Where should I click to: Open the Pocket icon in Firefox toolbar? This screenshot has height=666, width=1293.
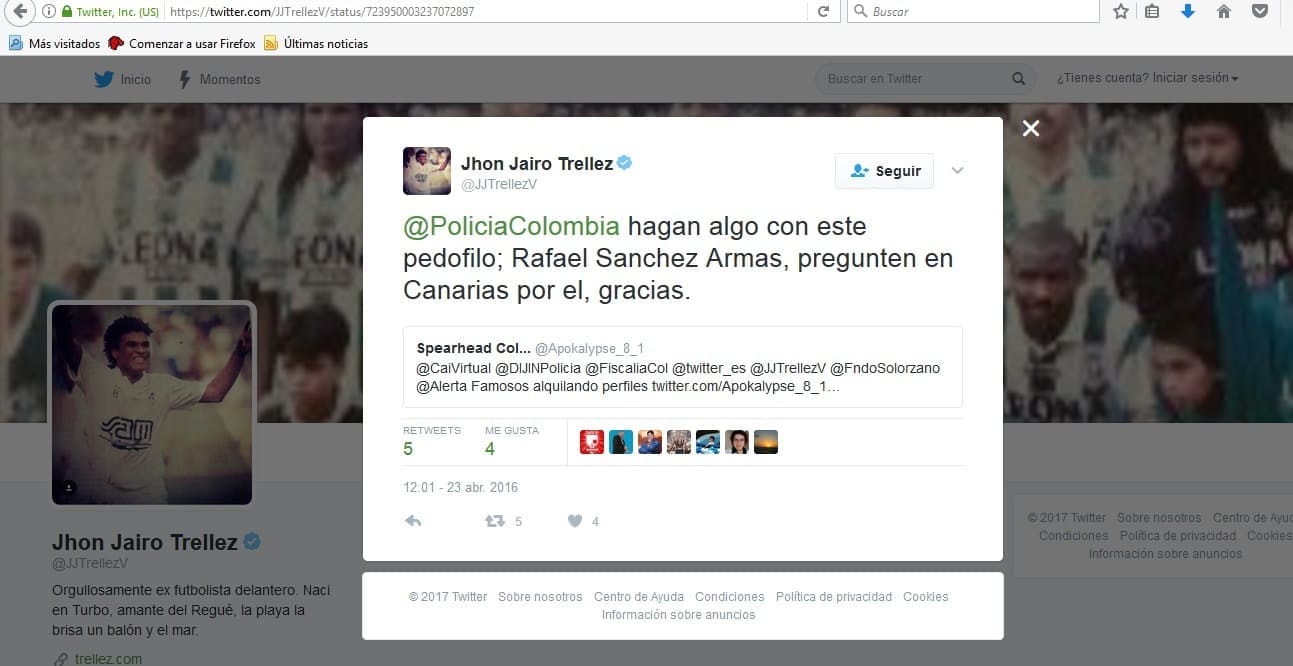click(1260, 12)
